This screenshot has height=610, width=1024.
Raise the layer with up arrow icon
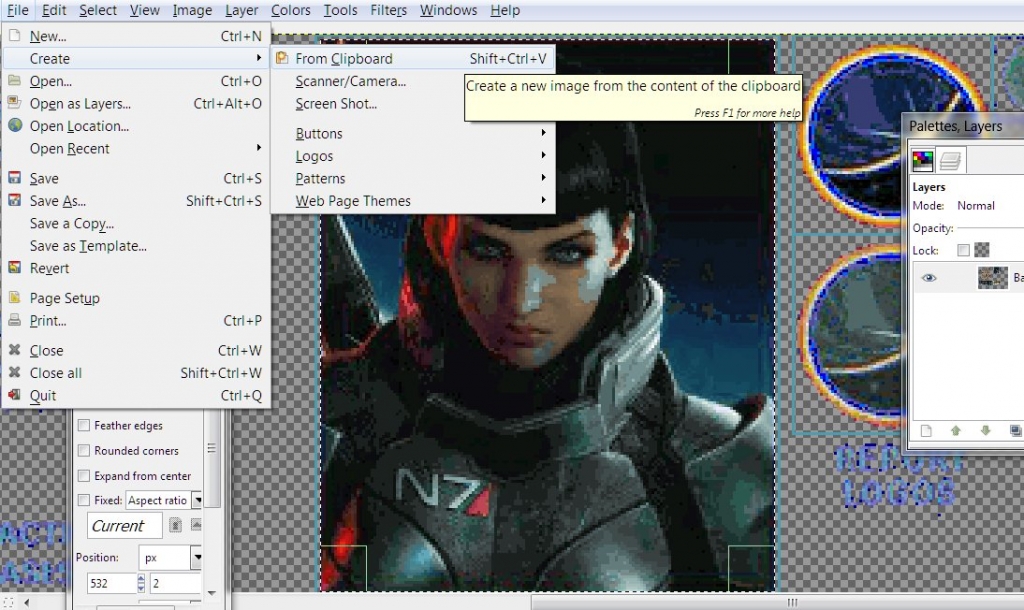pos(956,431)
